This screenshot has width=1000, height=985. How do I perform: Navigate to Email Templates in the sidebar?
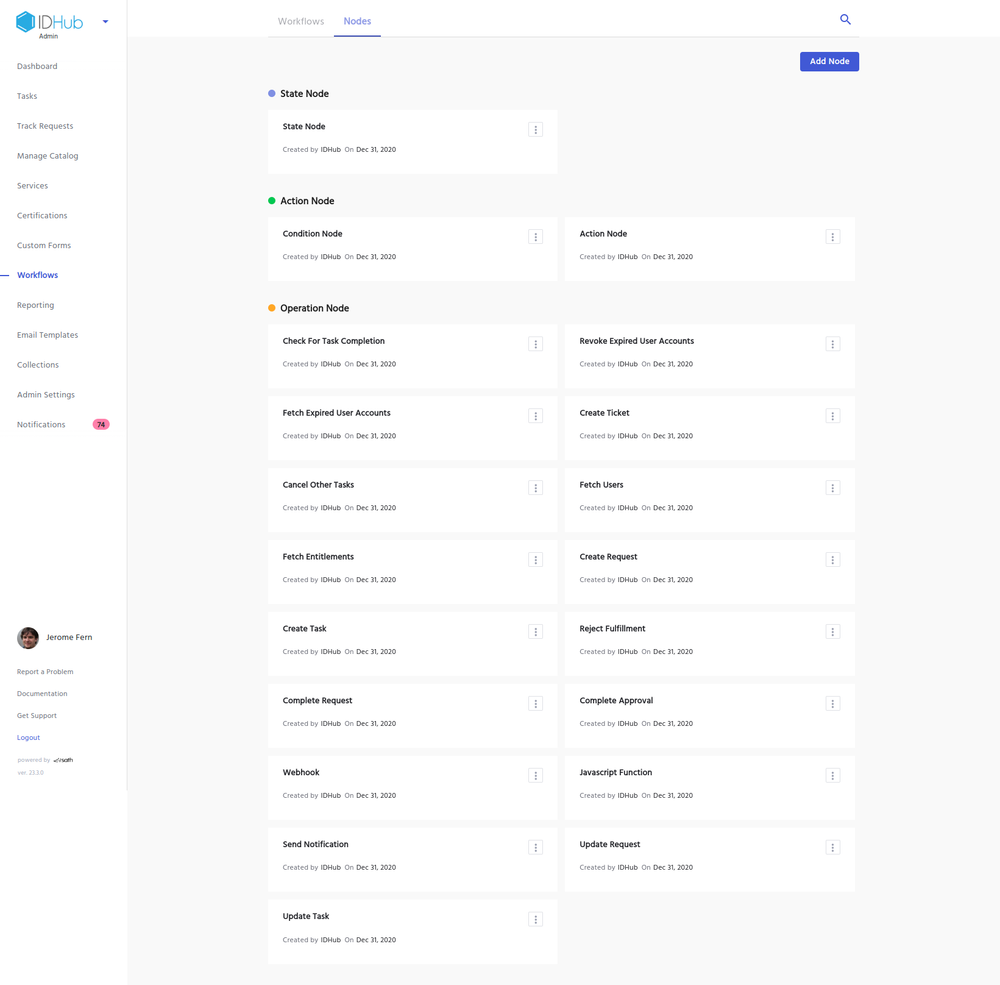[47, 334]
